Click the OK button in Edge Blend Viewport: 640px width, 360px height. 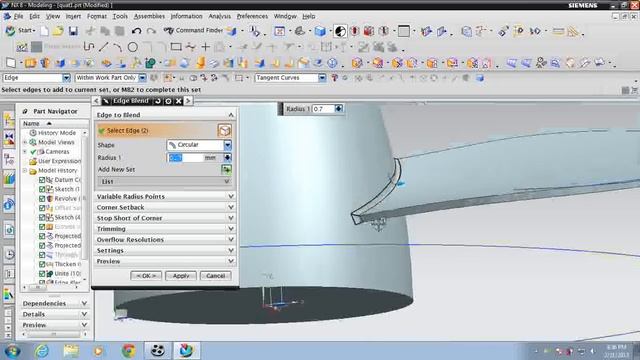pyautogui.click(x=146, y=276)
